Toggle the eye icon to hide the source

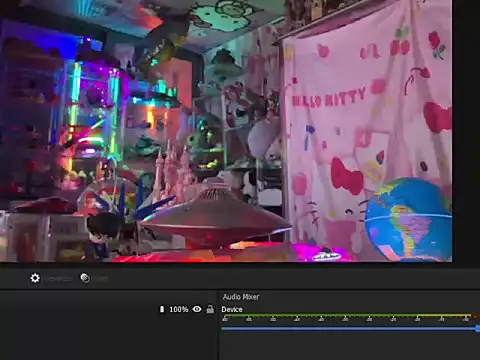[x=197, y=309]
